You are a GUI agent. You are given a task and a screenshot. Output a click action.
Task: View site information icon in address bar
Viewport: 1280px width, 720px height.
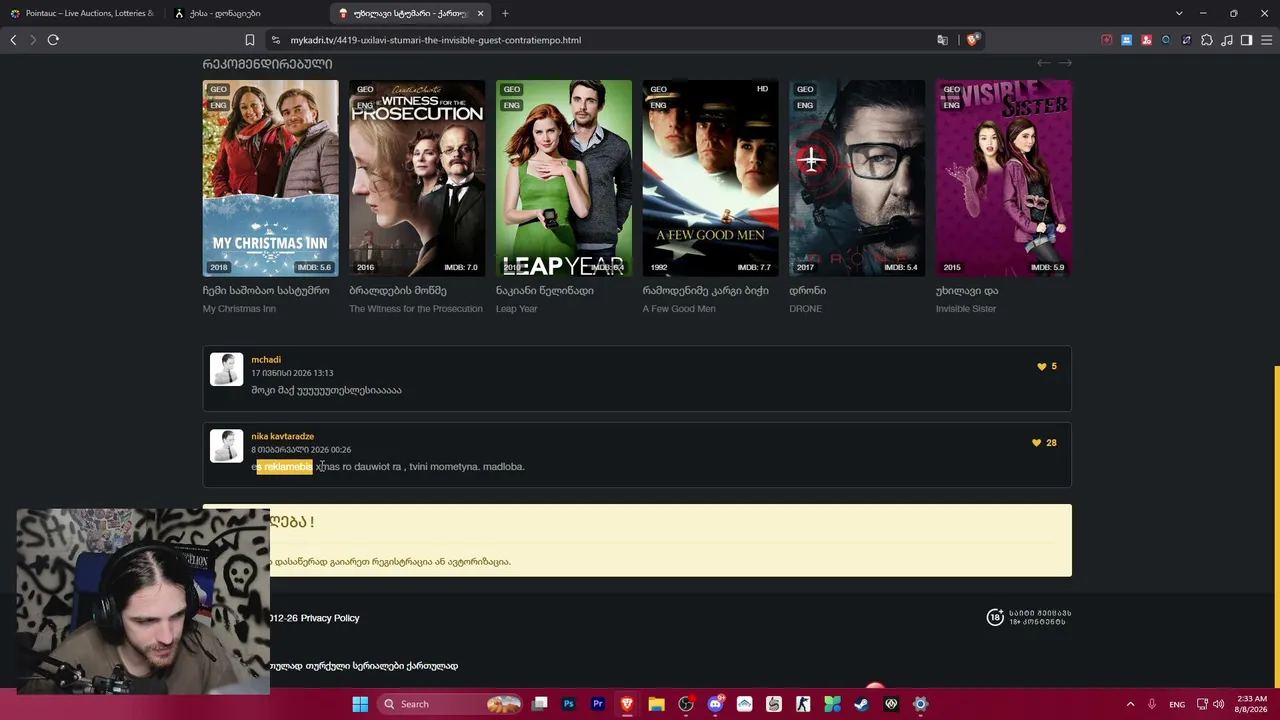[x=275, y=40]
